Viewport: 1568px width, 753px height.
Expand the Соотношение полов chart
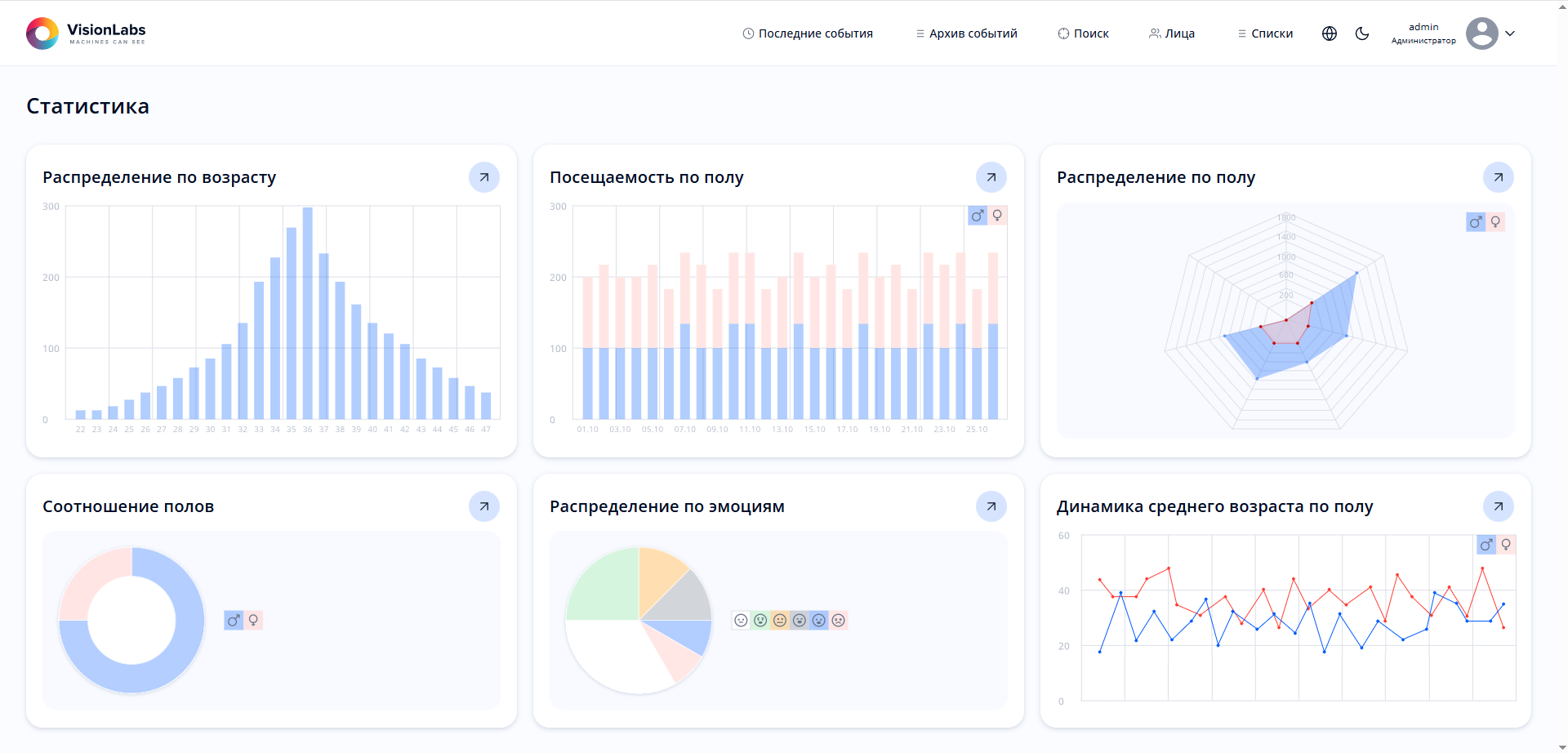coord(484,506)
